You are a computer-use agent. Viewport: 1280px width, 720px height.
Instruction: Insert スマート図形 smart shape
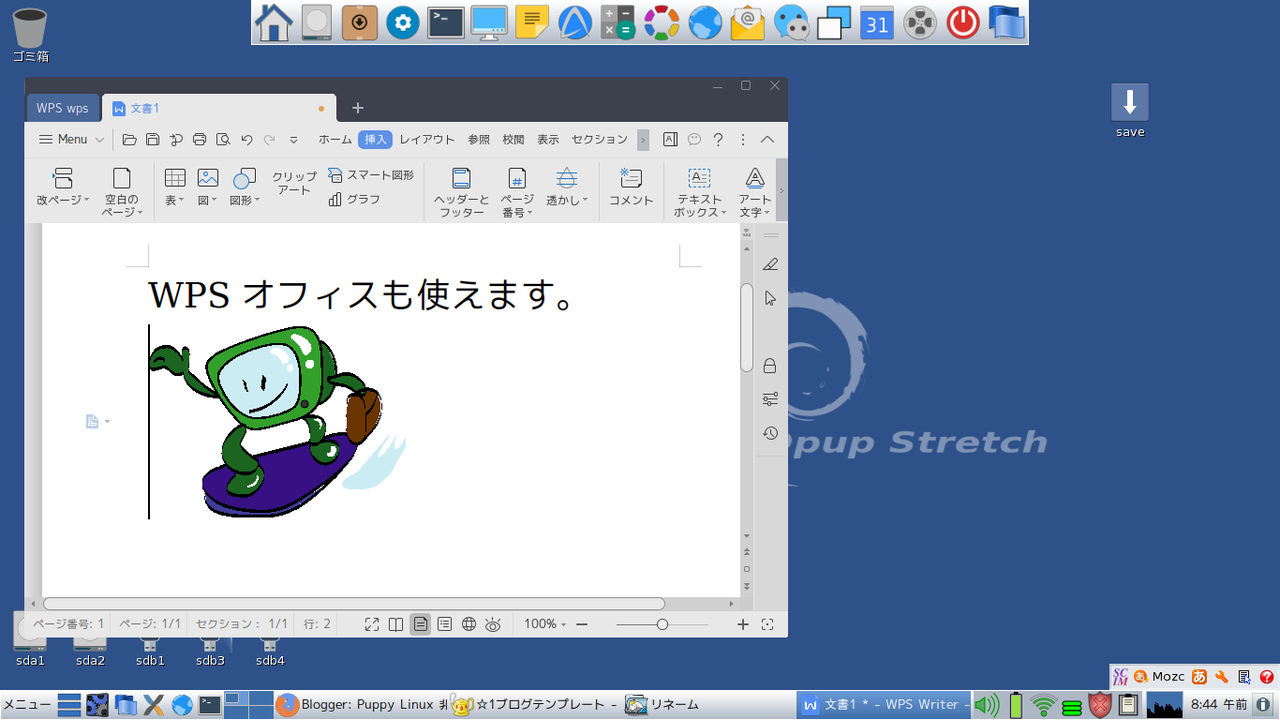[370, 175]
